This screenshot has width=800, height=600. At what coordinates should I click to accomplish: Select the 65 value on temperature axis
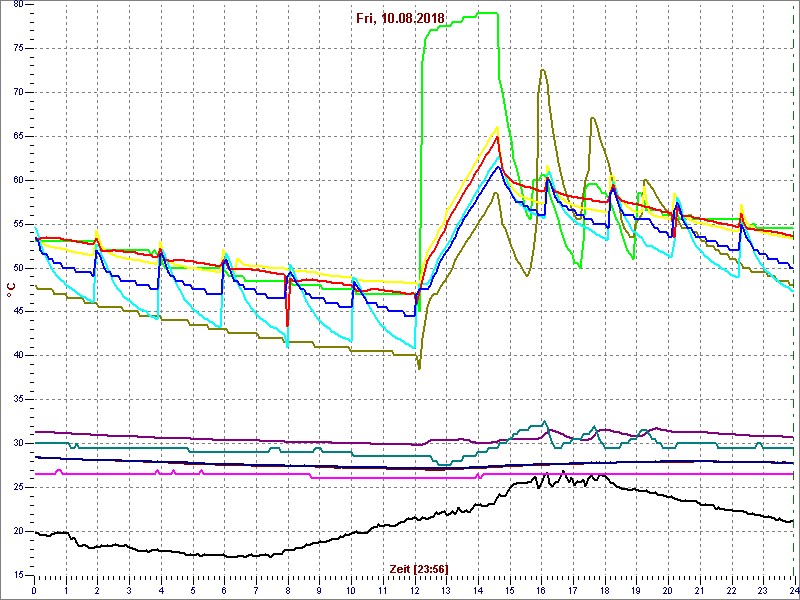coord(18,136)
